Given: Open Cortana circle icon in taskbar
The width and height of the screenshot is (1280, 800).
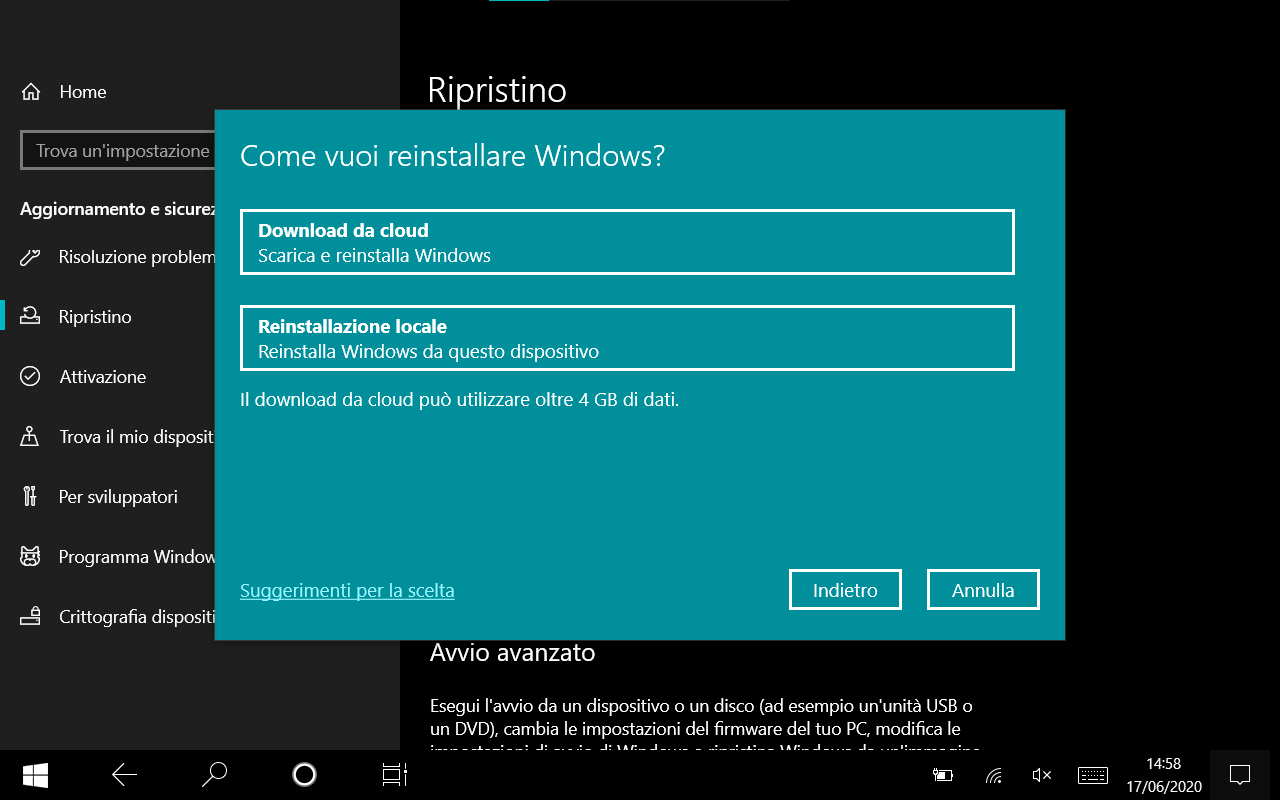Looking at the screenshot, I should click(x=304, y=775).
